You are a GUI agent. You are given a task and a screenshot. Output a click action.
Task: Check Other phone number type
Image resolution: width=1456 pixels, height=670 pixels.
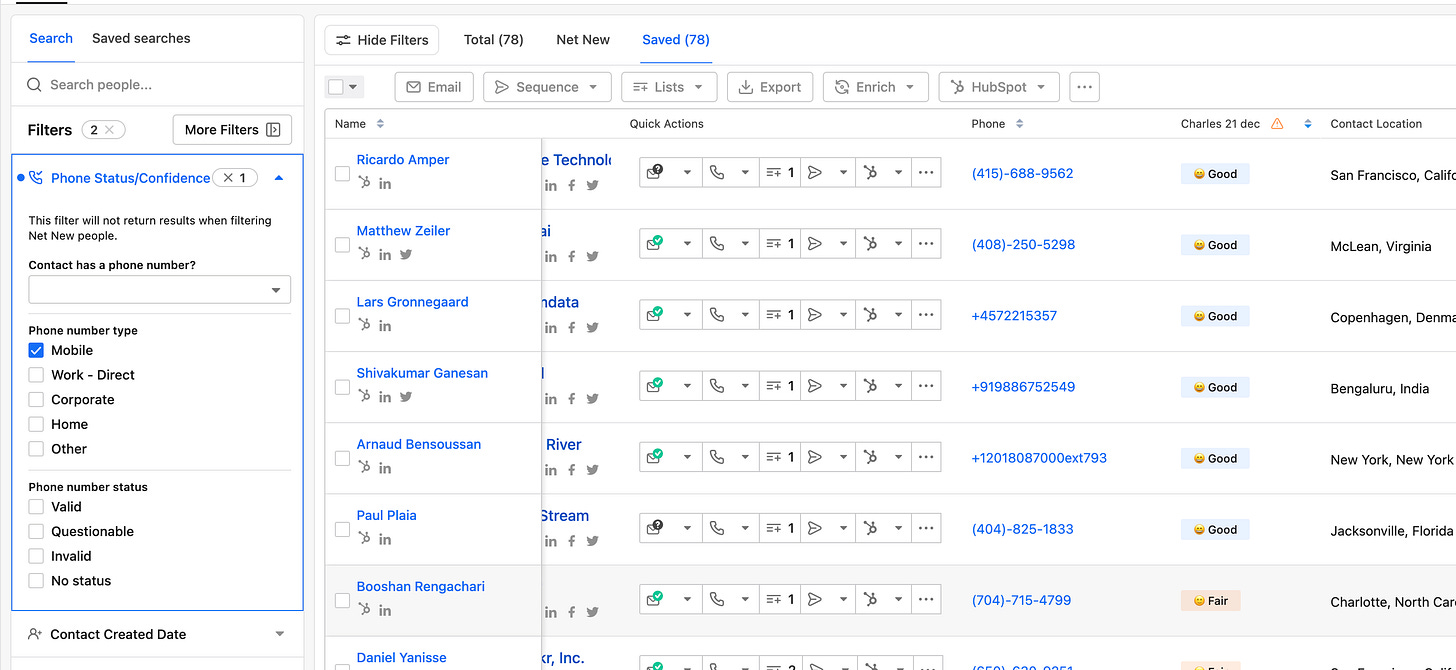point(36,449)
